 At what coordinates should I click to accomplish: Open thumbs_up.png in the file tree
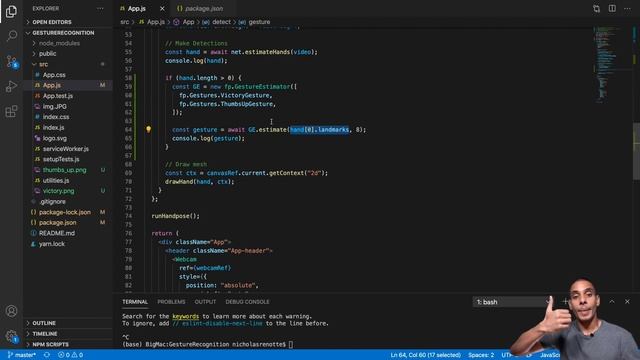pos(64,170)
